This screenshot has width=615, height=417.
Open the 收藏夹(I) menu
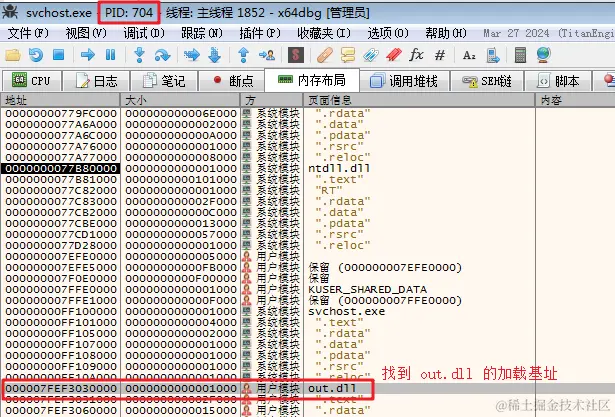(x=324, y=33)
